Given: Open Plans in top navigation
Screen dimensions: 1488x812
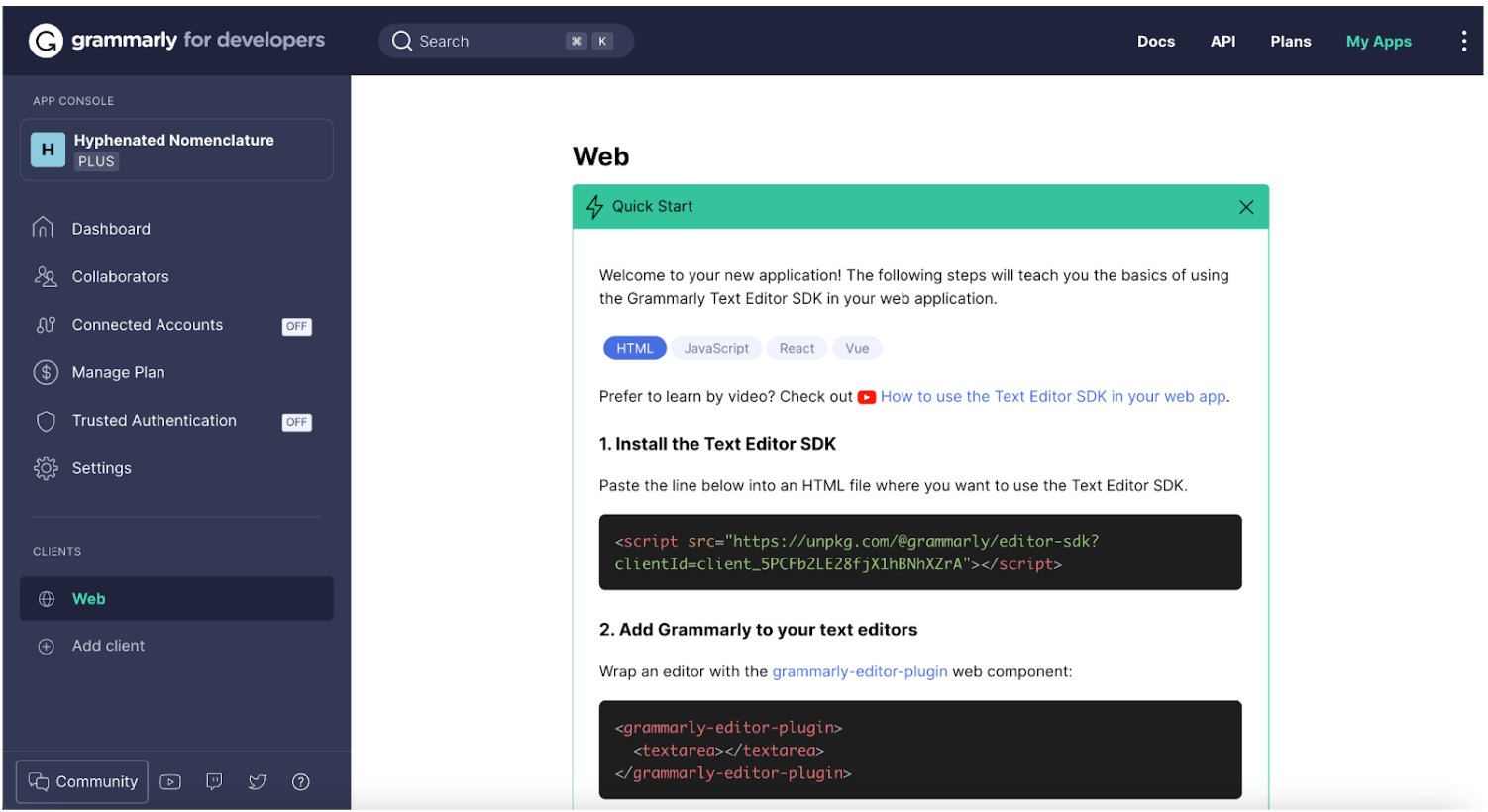Looking at the screenshot, I should pos(1291,41).
